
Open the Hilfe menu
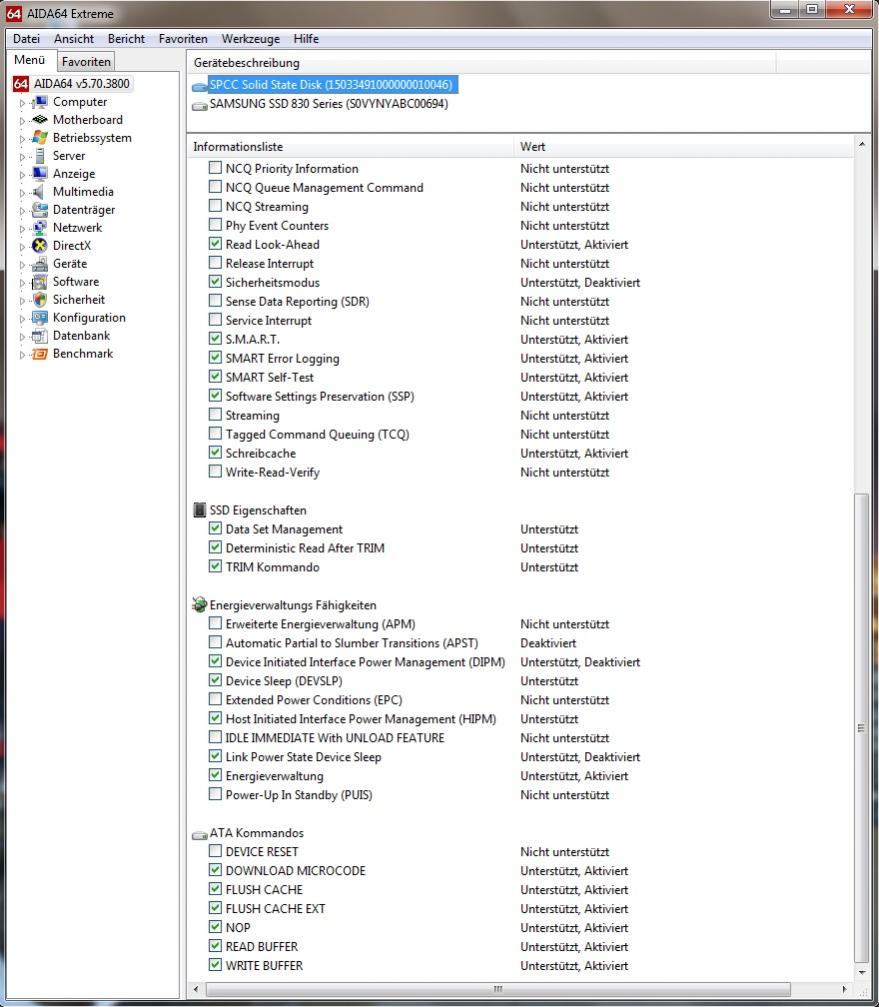(x=306, y=39)
